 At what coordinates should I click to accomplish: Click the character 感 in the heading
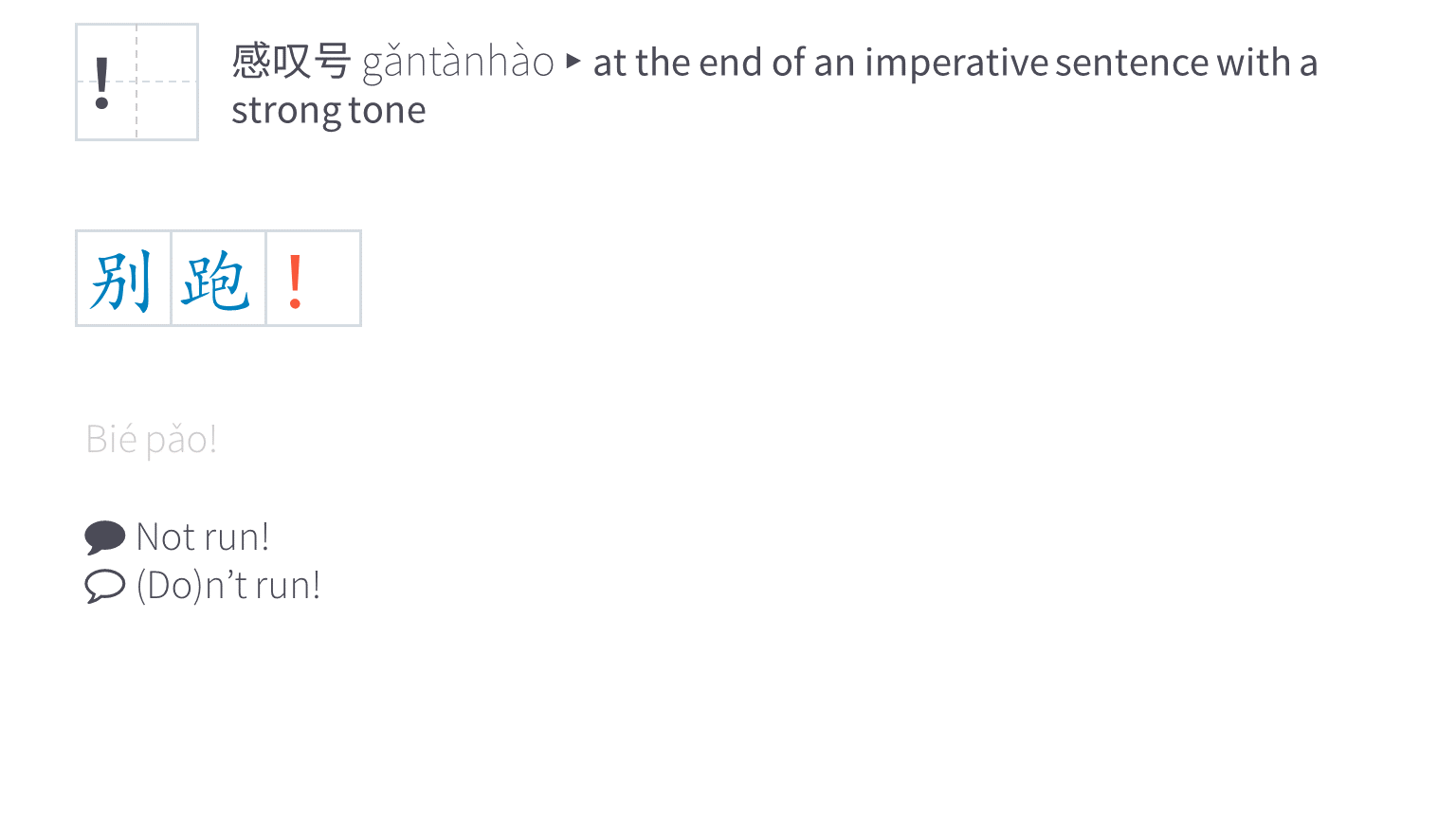[251, 62]
